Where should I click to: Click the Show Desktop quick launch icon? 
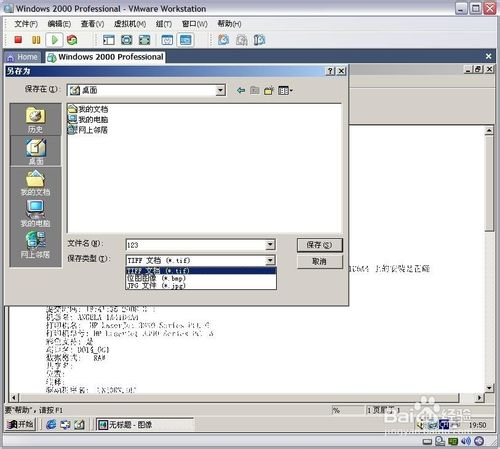coord(79,424)
